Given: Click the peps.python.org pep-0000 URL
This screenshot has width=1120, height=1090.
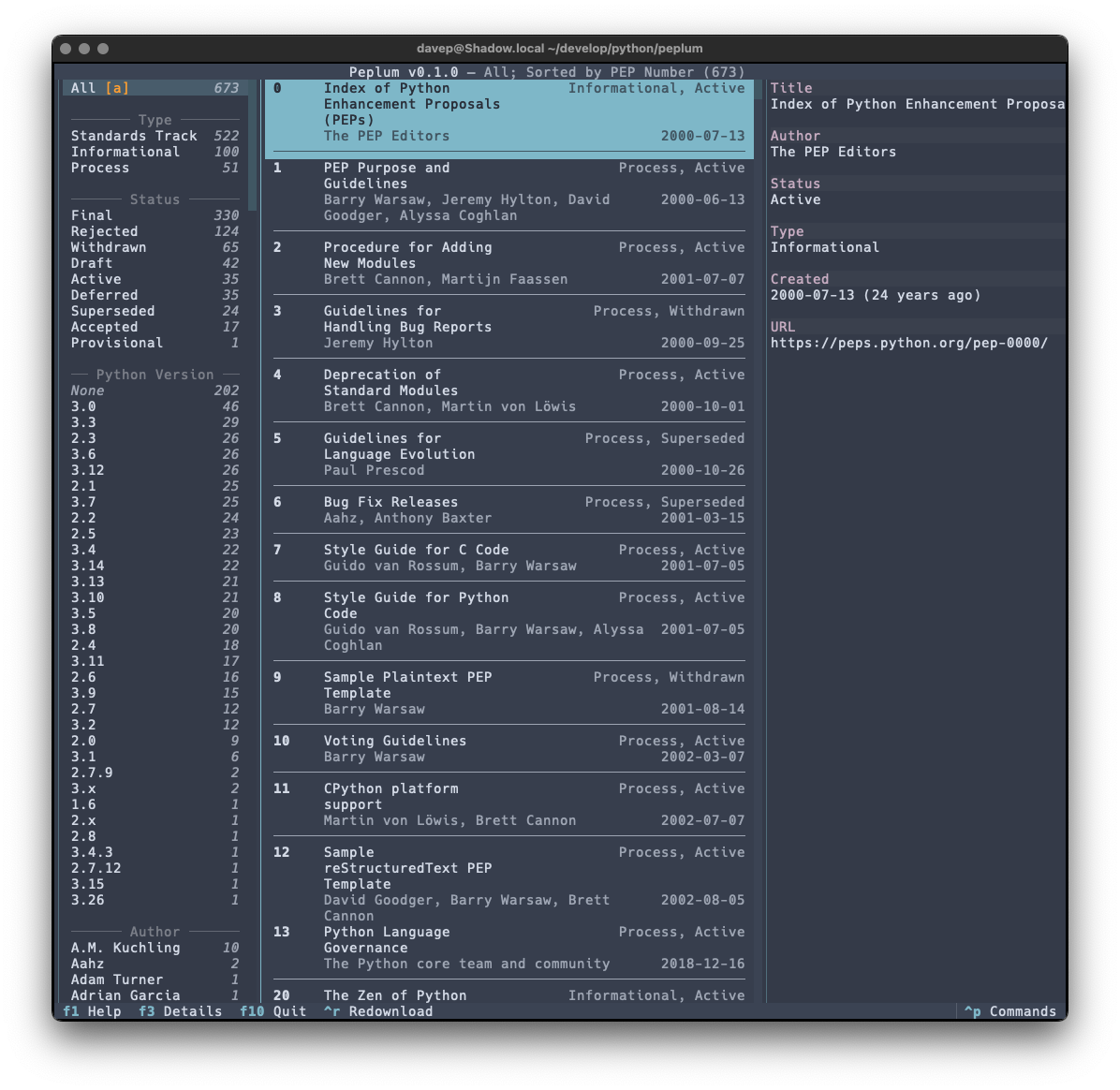Looking at the screenshot, I should point(908,343).
